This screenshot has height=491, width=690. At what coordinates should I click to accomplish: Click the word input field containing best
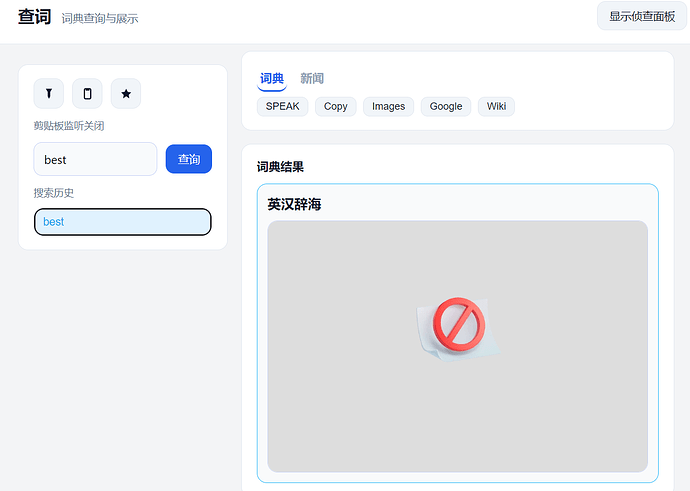pos(95,159)
